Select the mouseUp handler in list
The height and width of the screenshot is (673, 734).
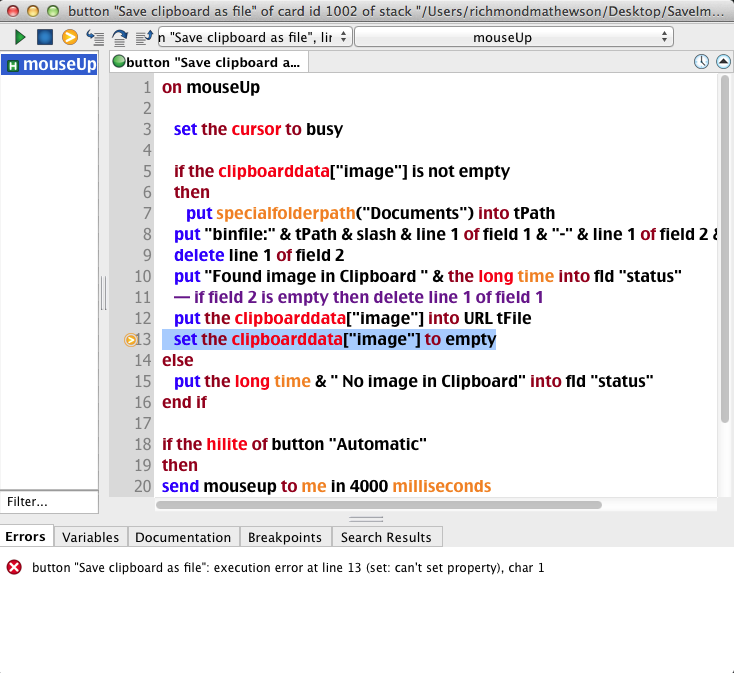[50, 66]
